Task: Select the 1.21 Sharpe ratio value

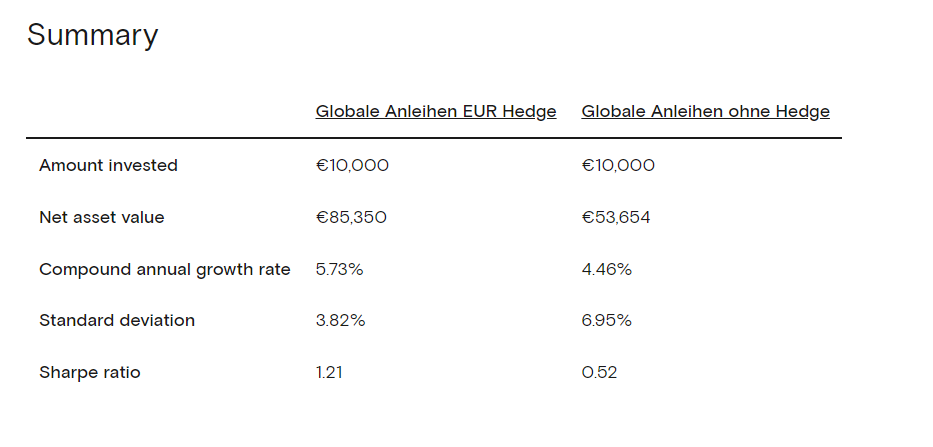Action: pos(329,373)
